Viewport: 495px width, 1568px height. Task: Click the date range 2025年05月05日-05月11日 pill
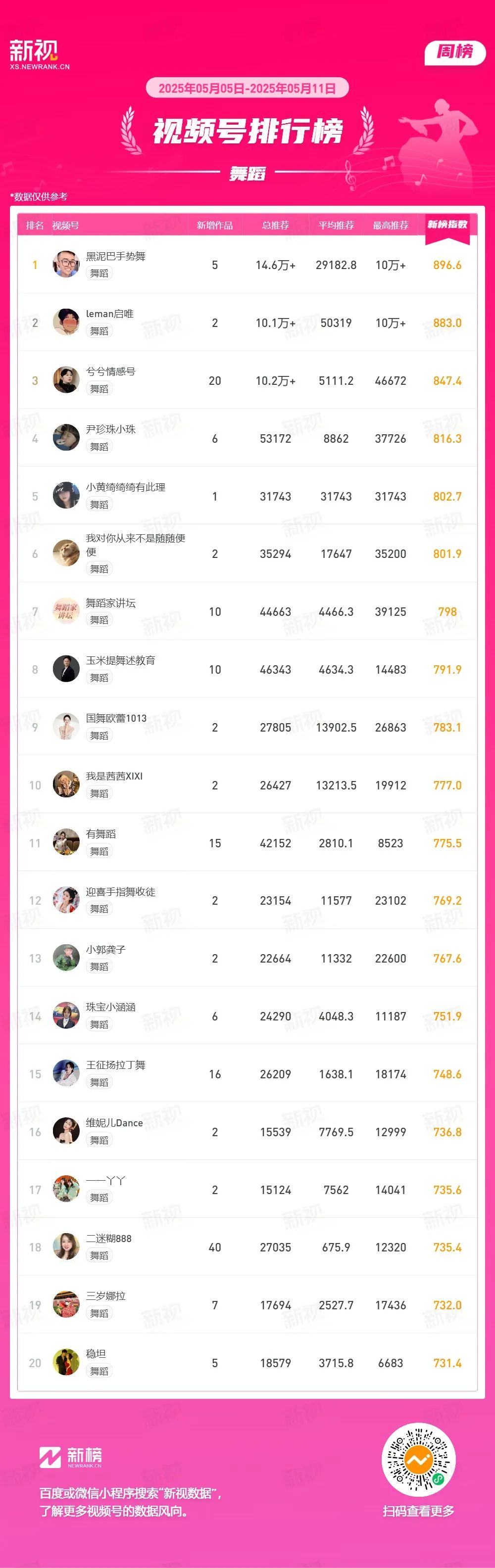click(247, 88)
